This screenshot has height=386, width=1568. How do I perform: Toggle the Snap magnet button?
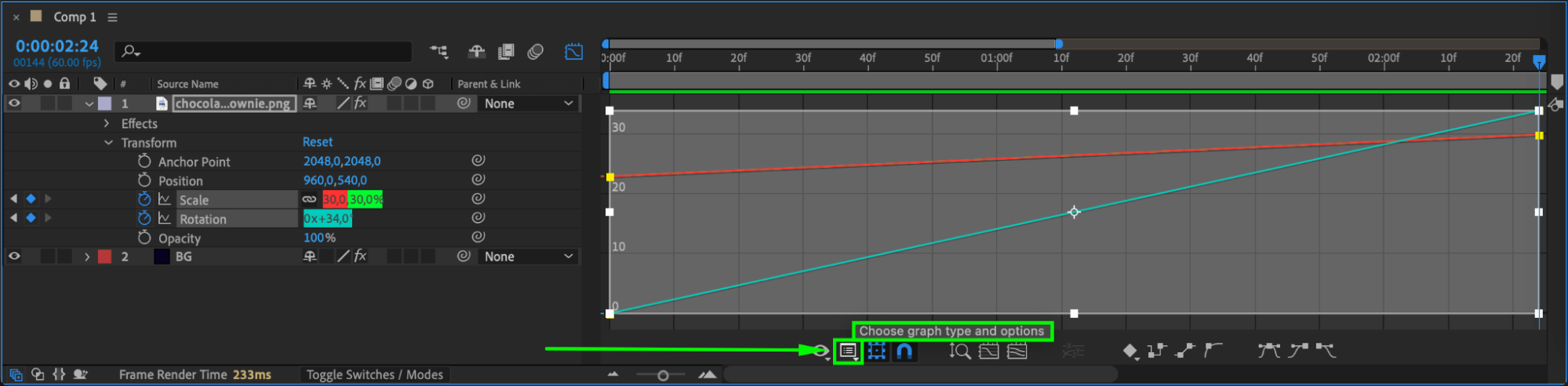coord(904,351)
